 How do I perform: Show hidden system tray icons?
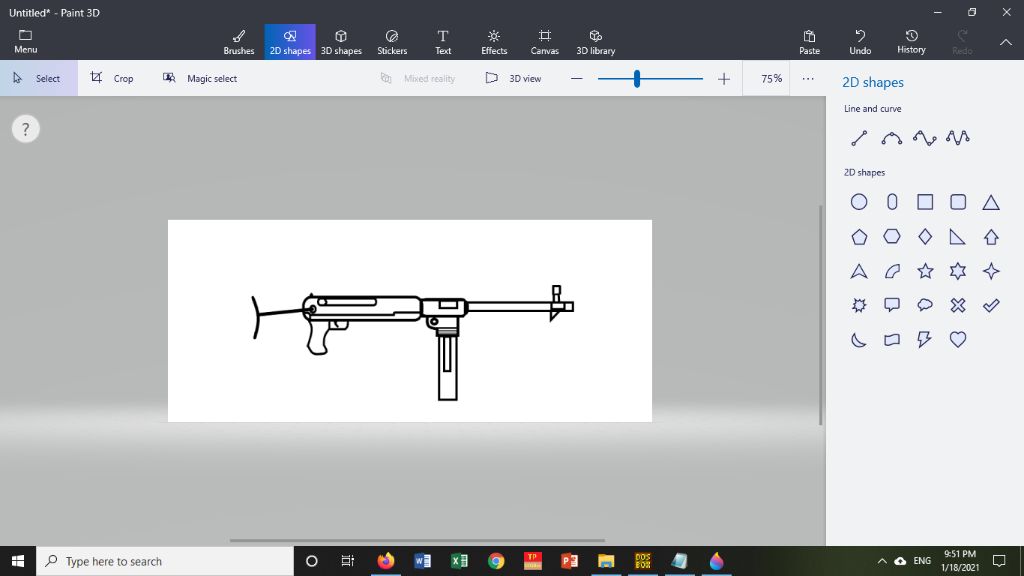pos(882,561)
